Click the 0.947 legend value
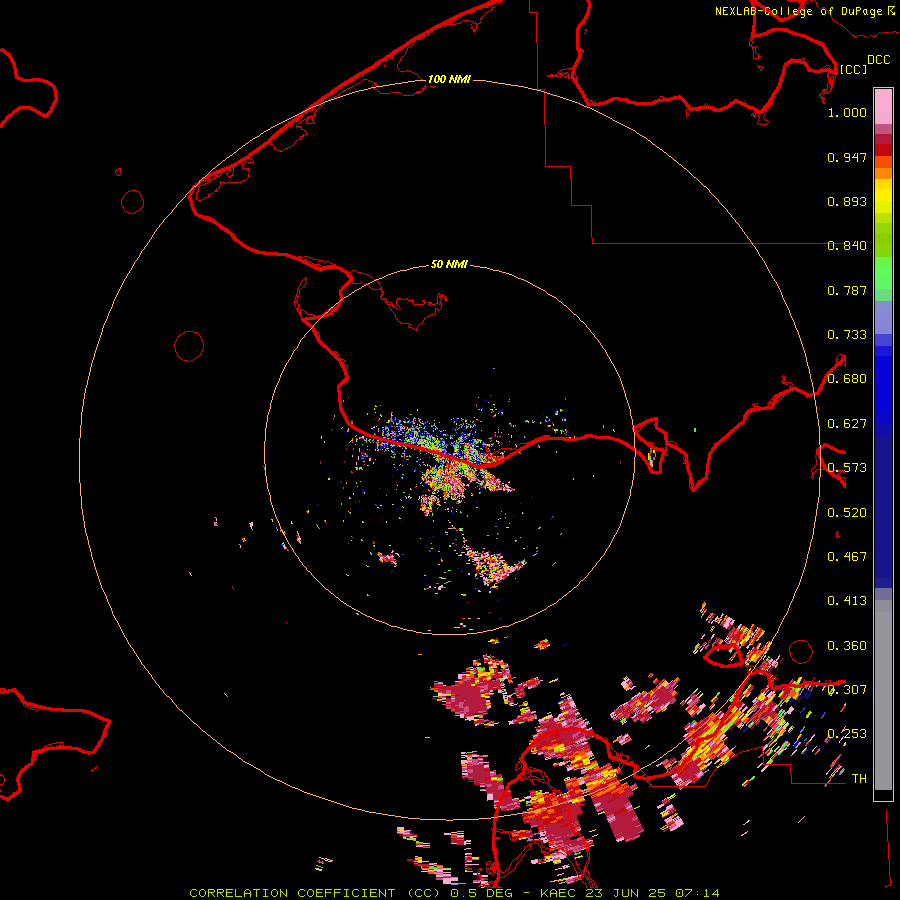This screenshot has height=900, width=900. (x=847, y=157)
